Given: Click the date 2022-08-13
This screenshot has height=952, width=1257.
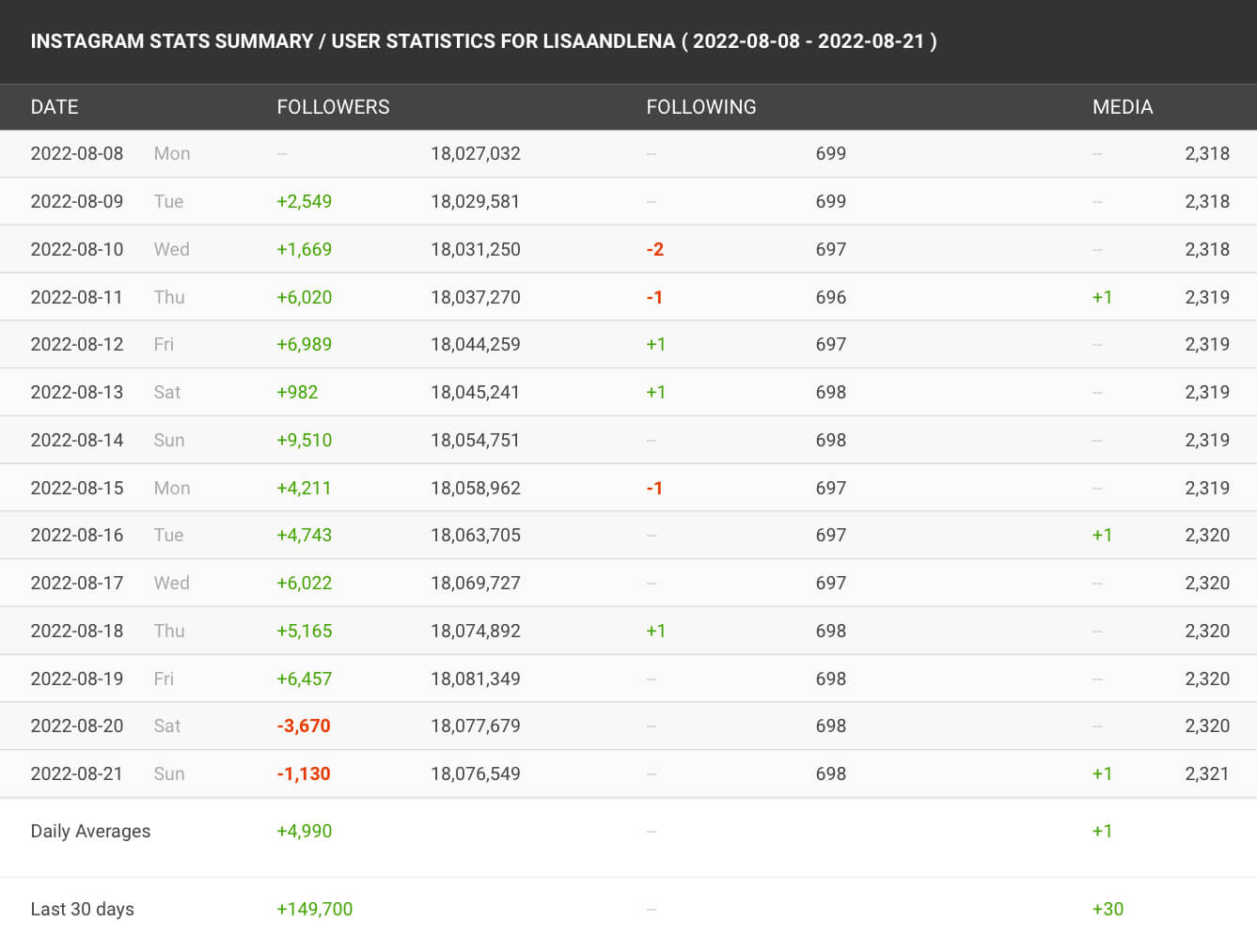Looking at the screenshot, I should coord(77,392).
